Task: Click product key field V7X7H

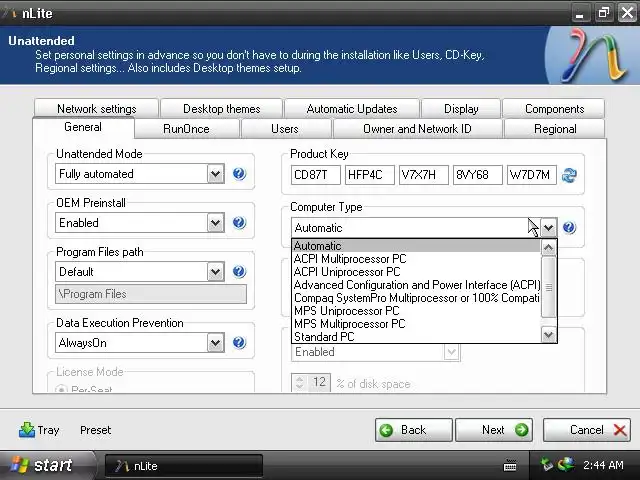Action: coord(424,175)
